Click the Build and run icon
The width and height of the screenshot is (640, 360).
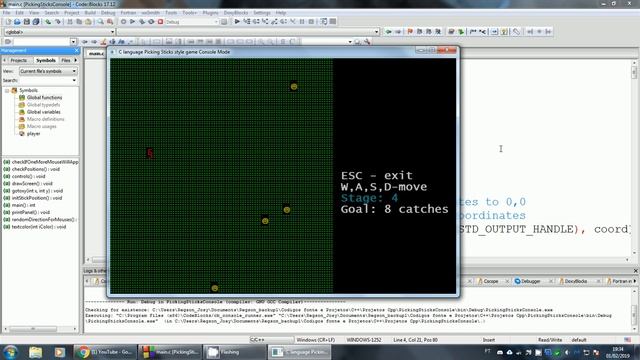tap(142, 22)
